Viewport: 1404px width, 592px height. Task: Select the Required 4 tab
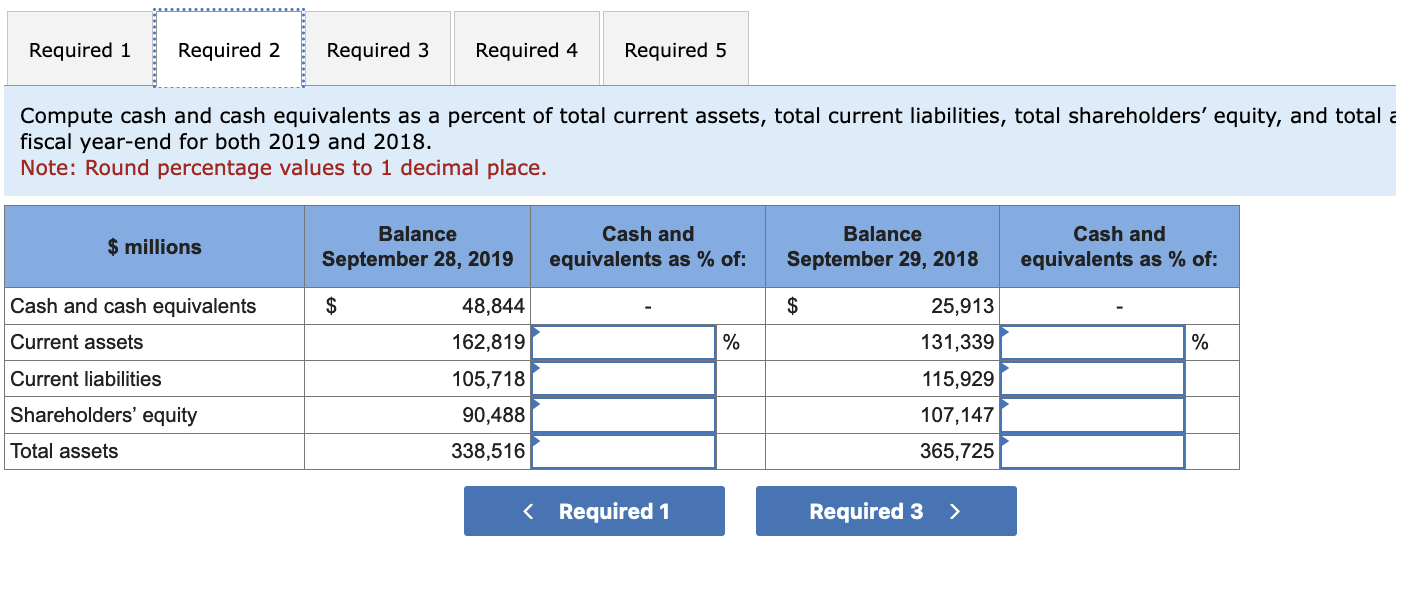pos(526,49)
